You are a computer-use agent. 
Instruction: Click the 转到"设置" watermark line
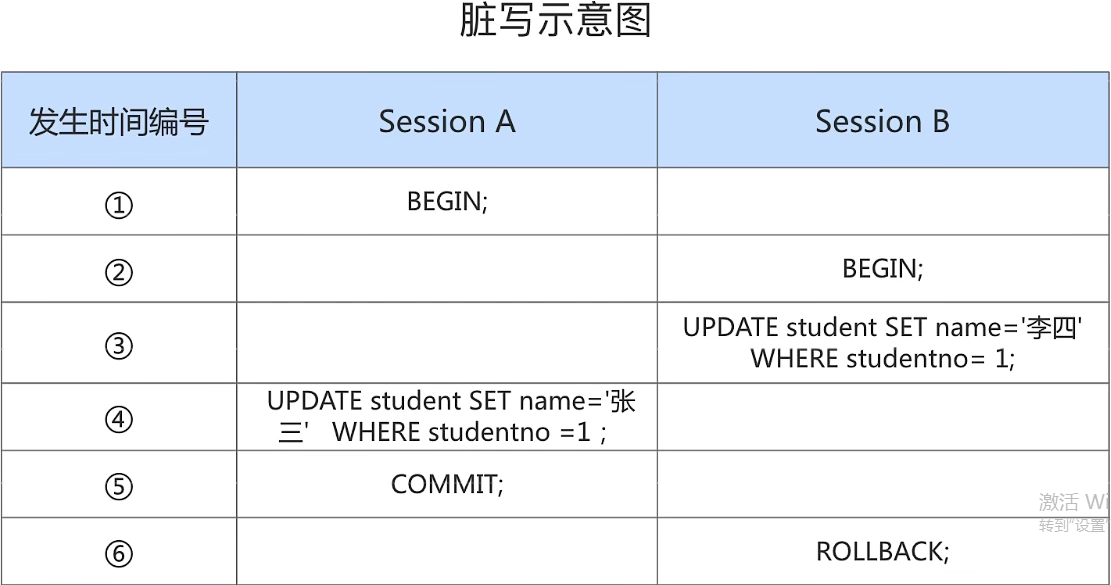point(1074,526)
